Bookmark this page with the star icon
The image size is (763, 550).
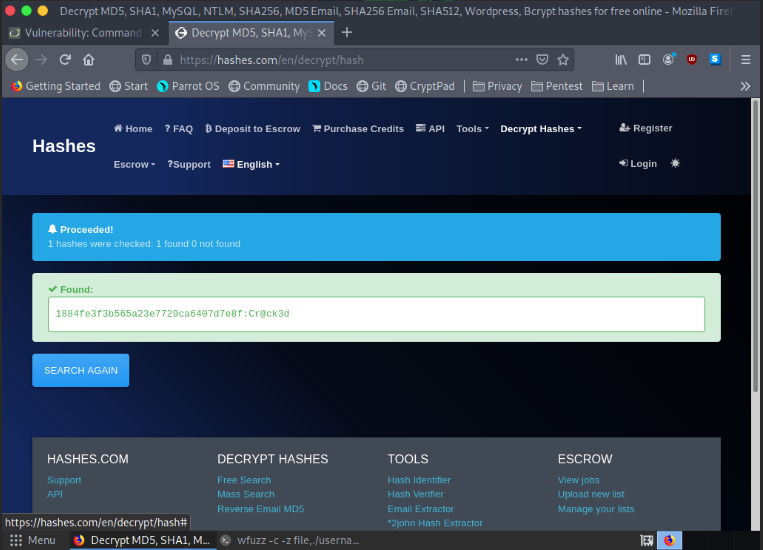[563, 60]
